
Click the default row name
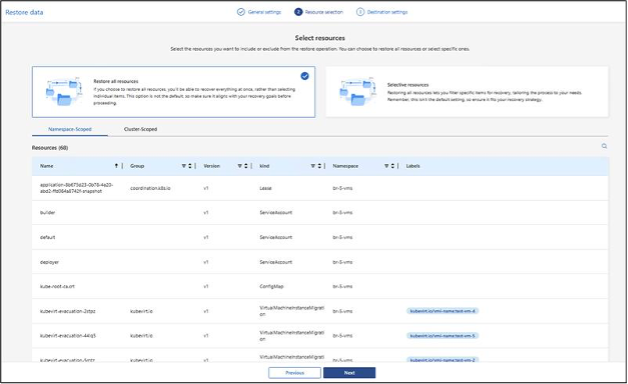(47, 237)
